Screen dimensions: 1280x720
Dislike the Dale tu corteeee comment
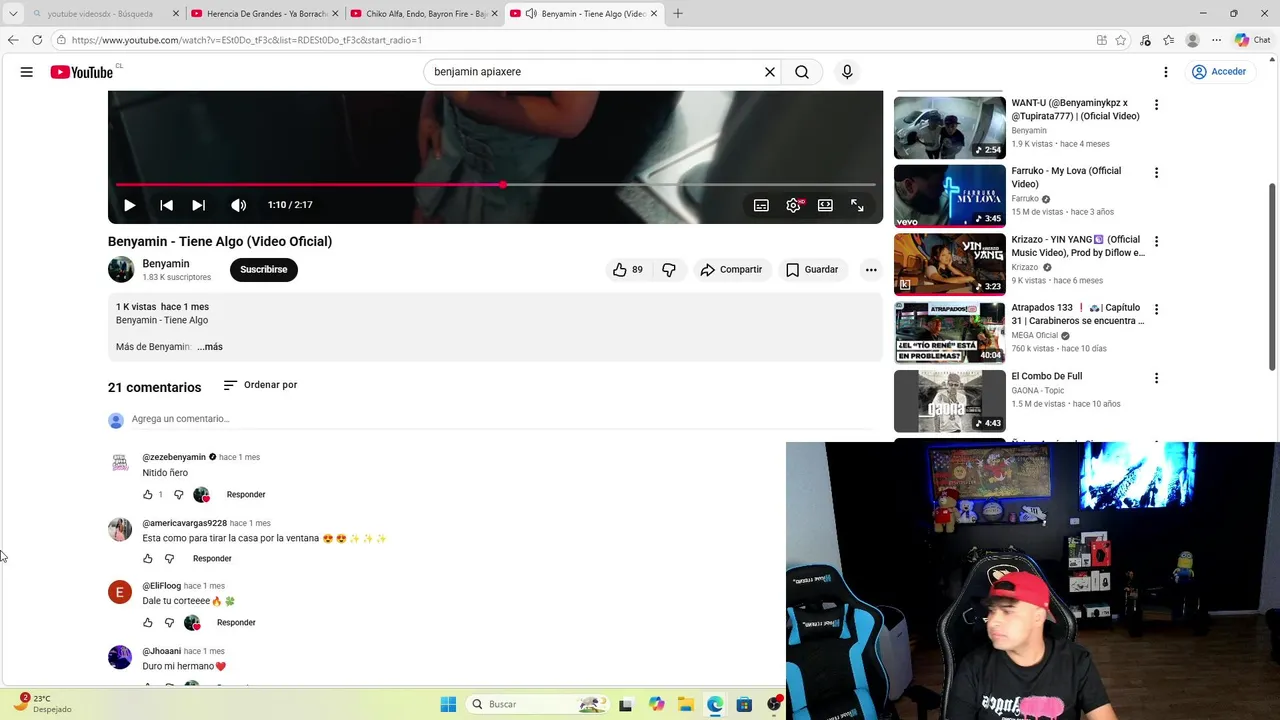tap(169, 623)
